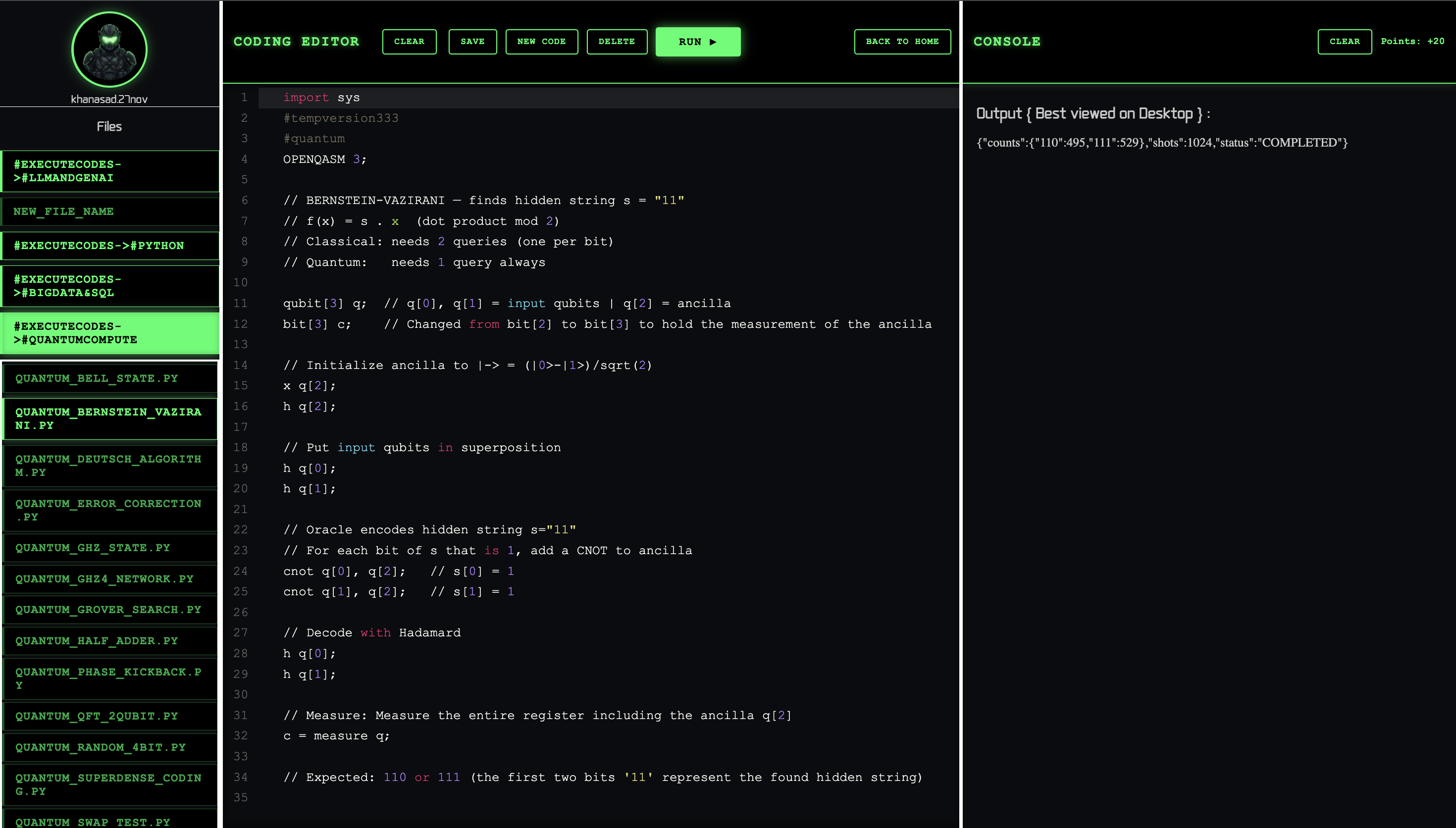
Task: Click the console output JSON counts text
Action: click(1162, 143)
